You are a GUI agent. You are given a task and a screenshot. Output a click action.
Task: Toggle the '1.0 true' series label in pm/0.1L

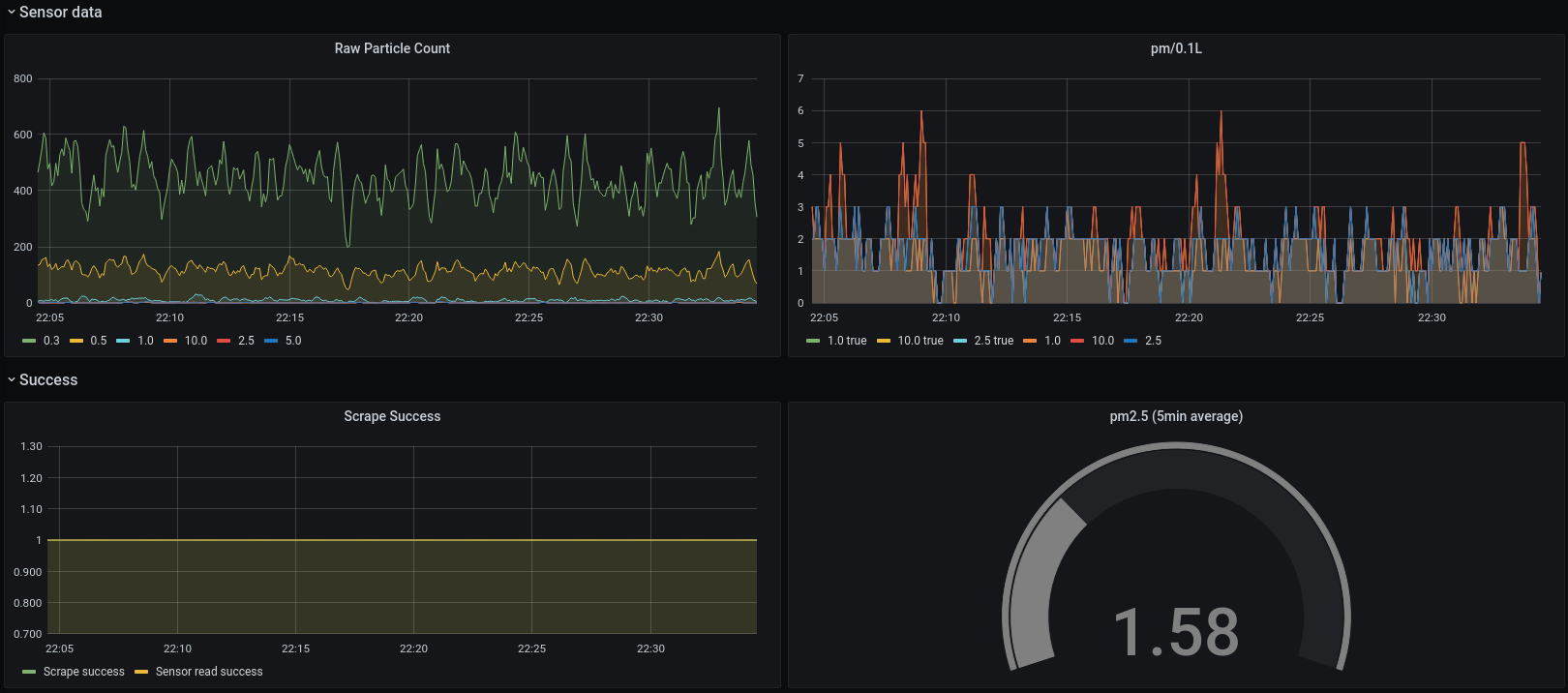click(847, 341)
